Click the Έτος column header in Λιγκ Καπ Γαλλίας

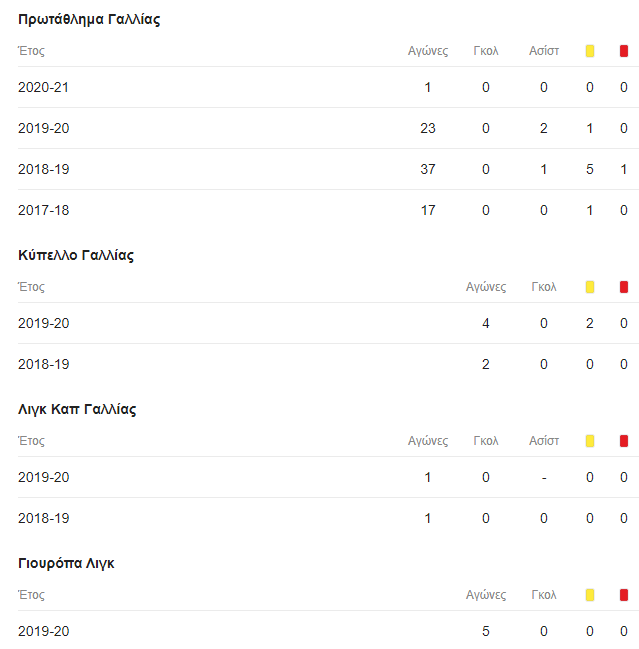click(x=31, y=441)
